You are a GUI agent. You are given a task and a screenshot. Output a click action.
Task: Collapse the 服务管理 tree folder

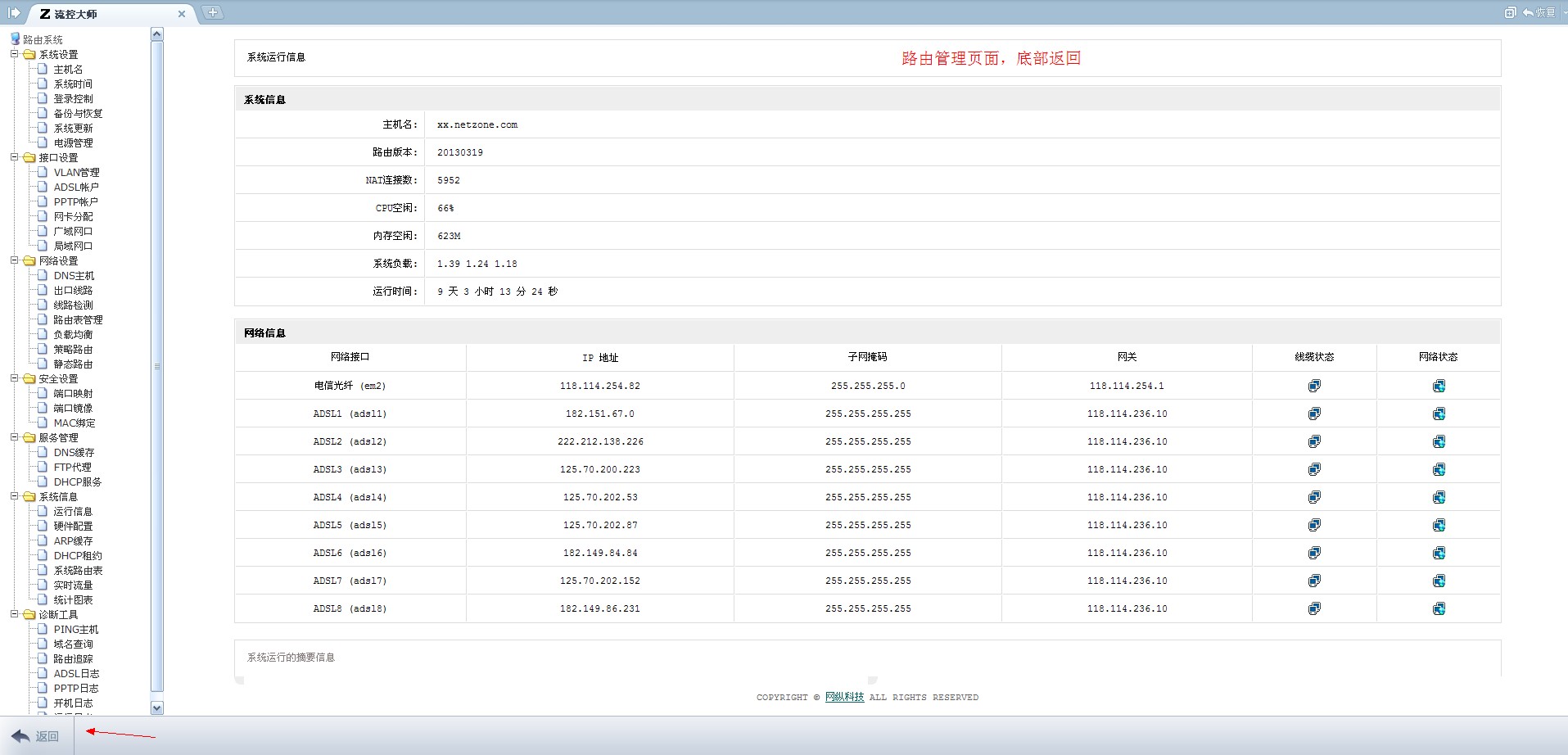pyautogui.click(x=14, y=437)
